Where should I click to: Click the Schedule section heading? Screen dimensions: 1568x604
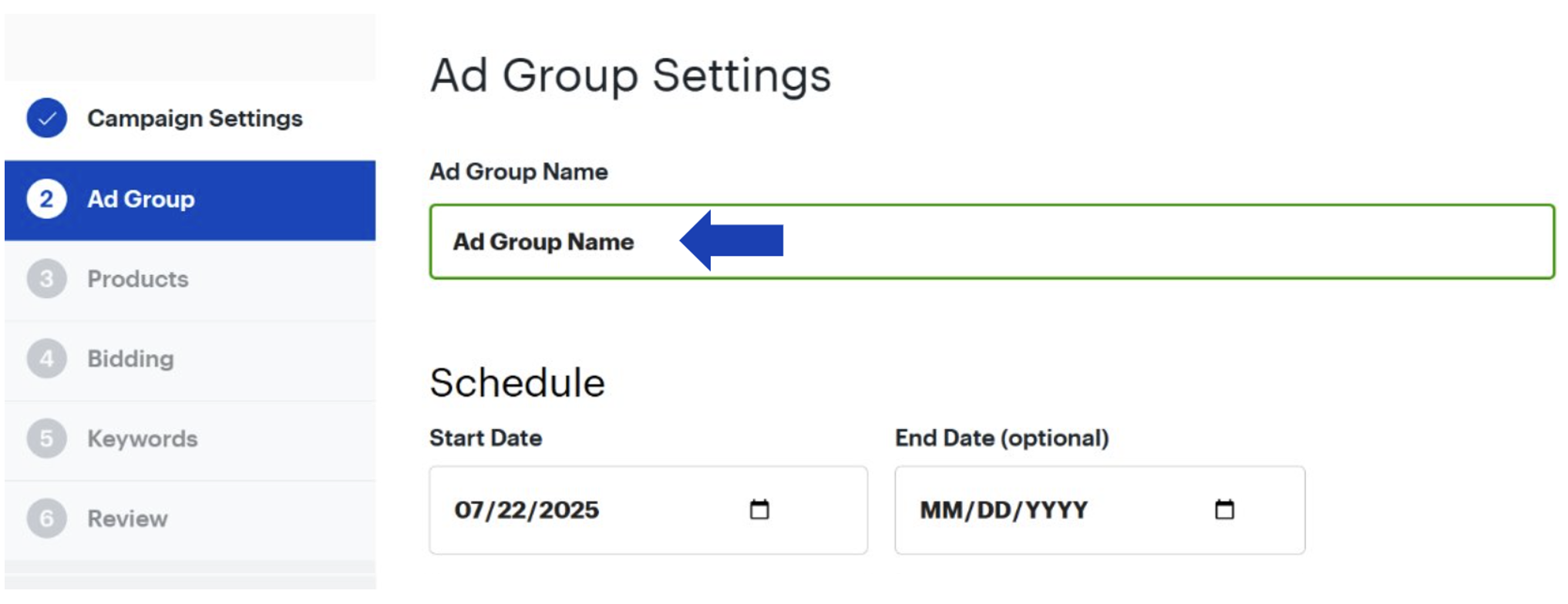click(517, 383)
